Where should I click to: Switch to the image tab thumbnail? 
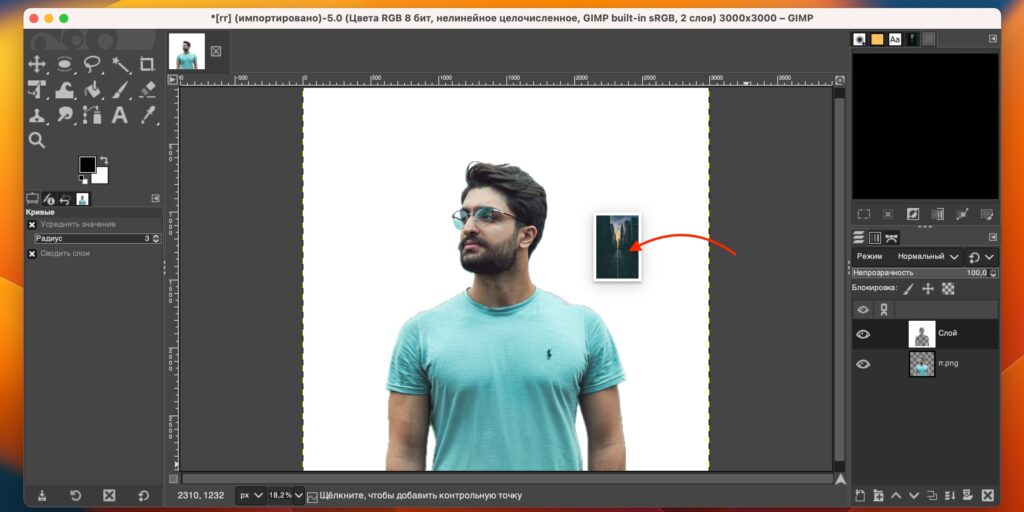coord(187,52)
